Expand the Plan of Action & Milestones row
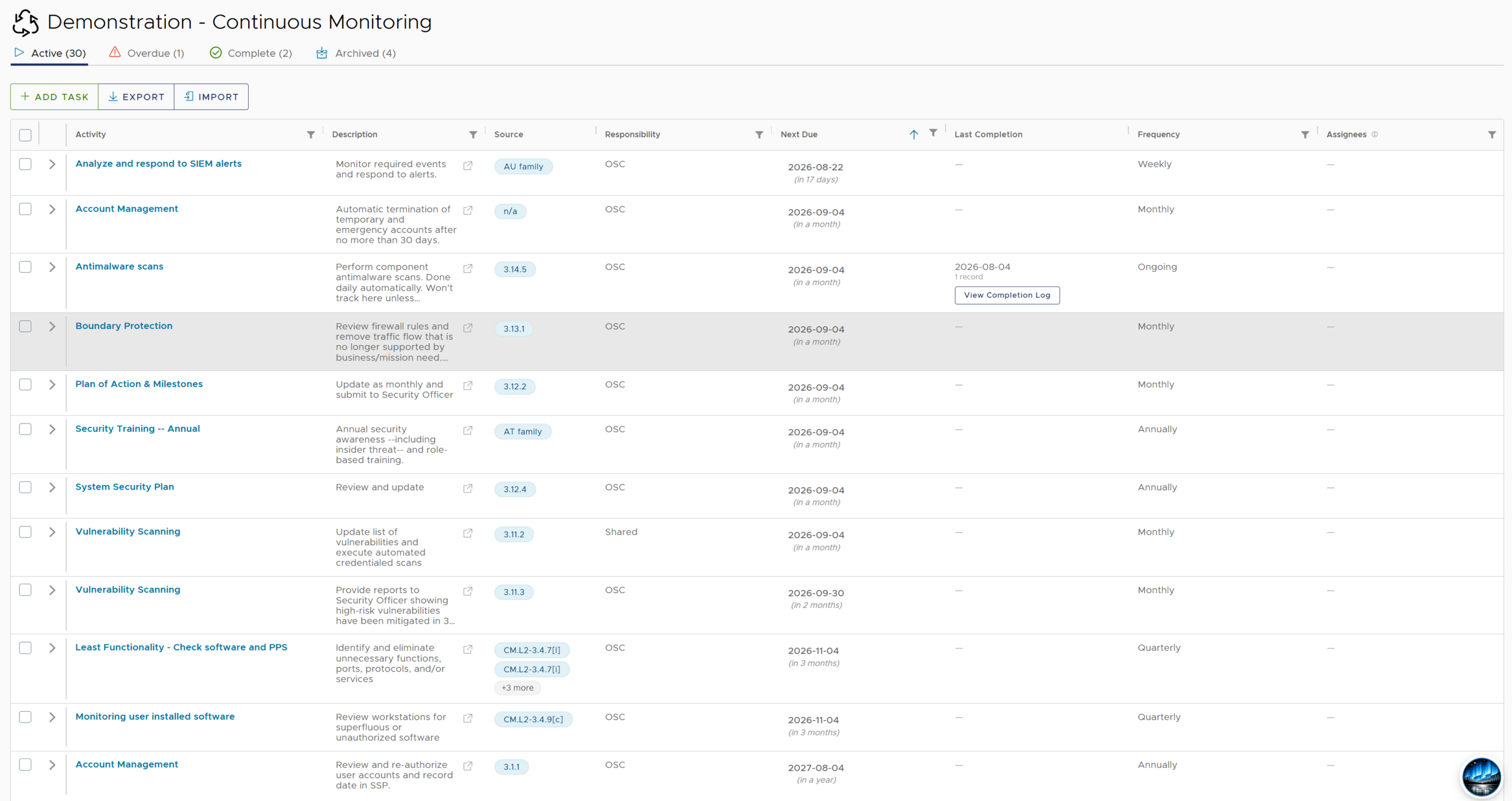Image resolution: width=1512 pixels, height=801 pixels. click(x=52, y=385)
